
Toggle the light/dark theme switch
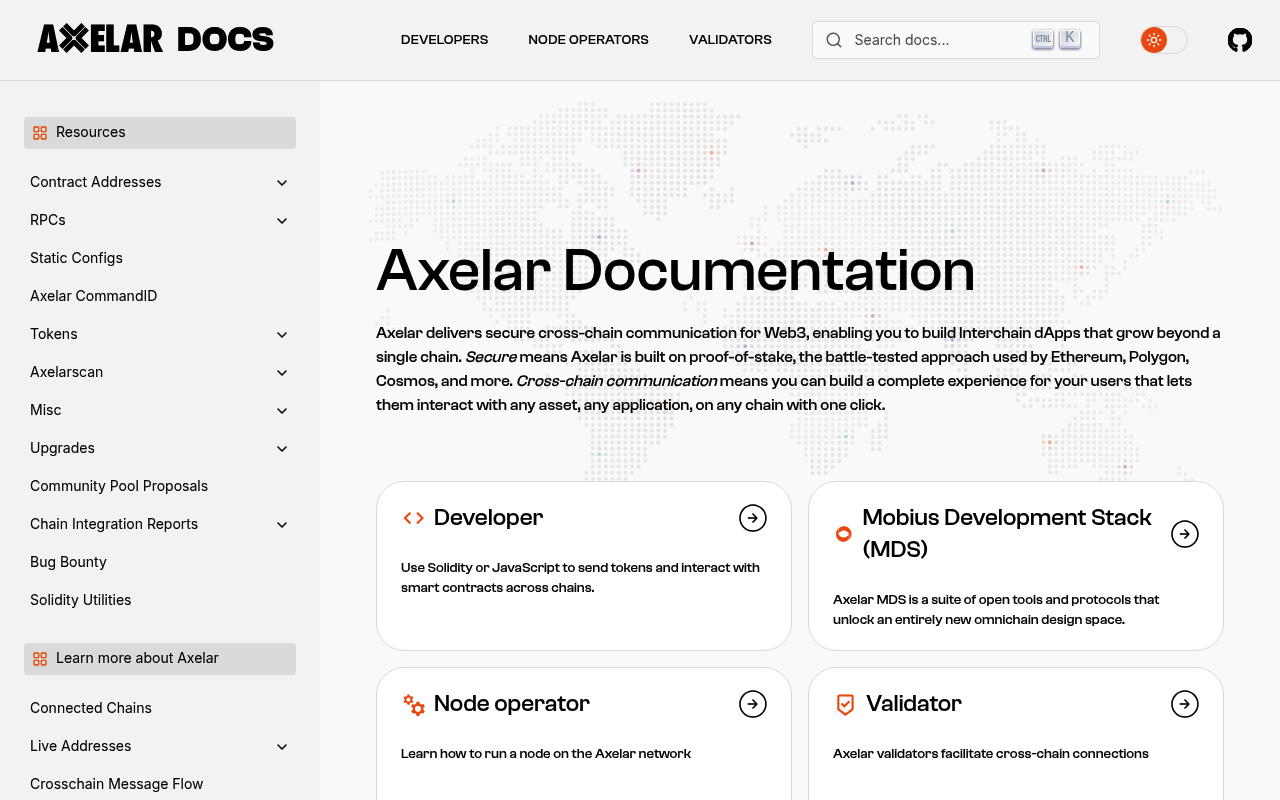click(1164, 40)
